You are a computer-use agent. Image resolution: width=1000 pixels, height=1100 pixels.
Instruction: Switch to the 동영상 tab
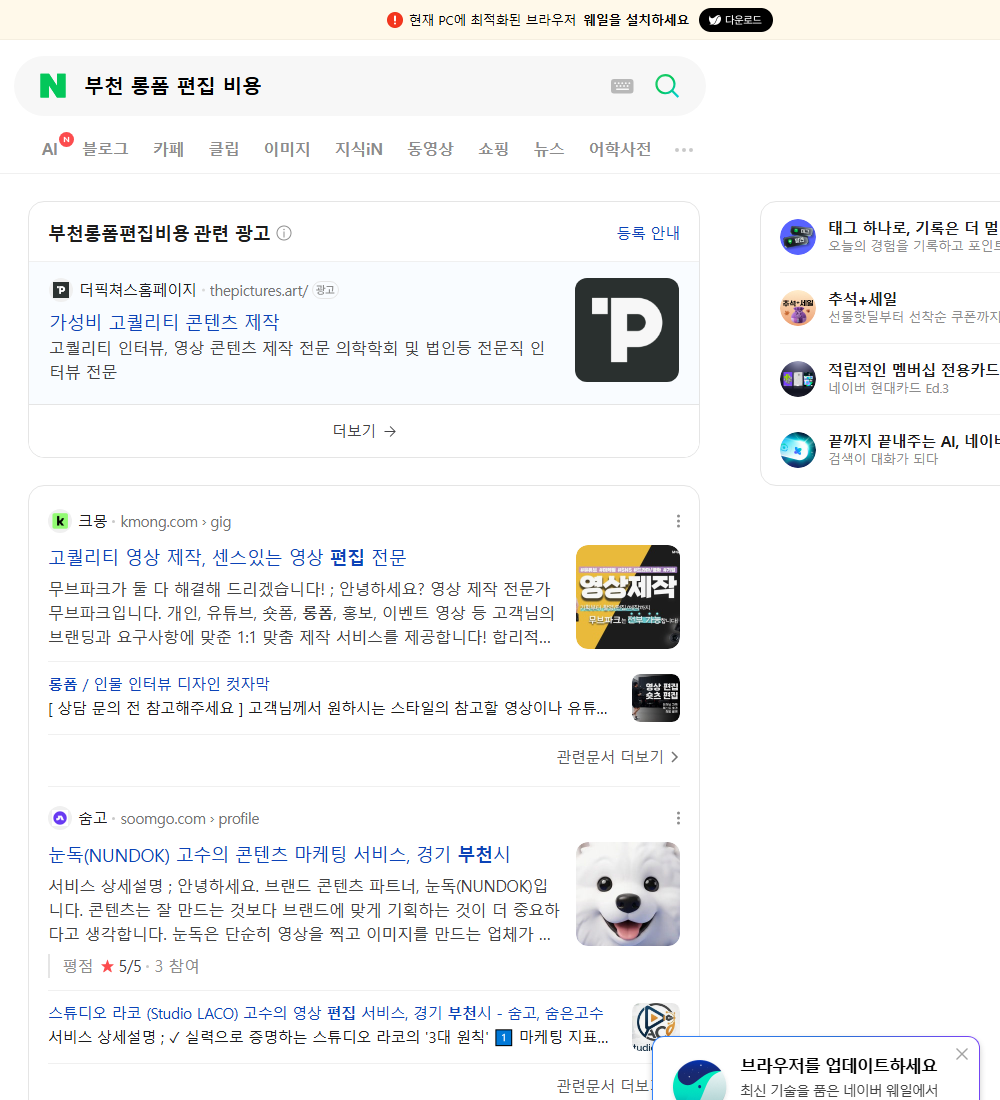430,149
